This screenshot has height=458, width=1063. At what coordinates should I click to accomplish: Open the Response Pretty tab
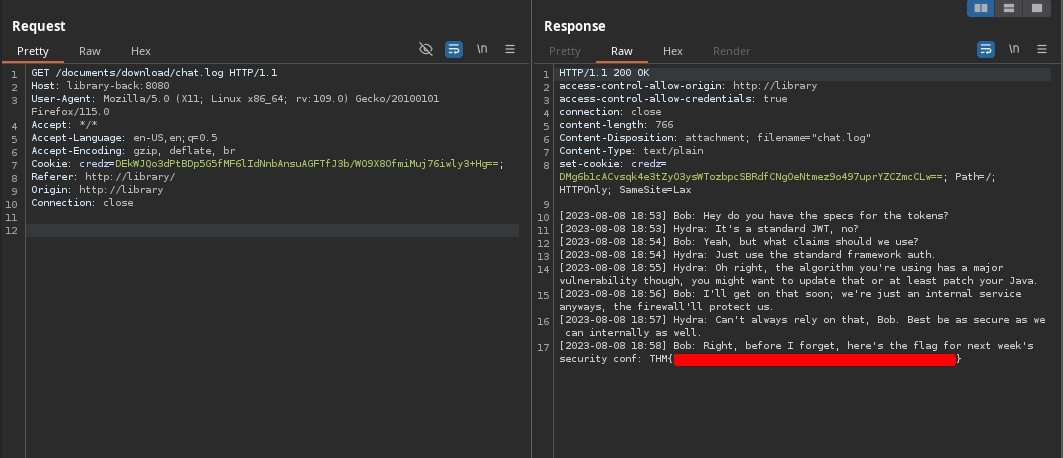click(x=564, y=51)
